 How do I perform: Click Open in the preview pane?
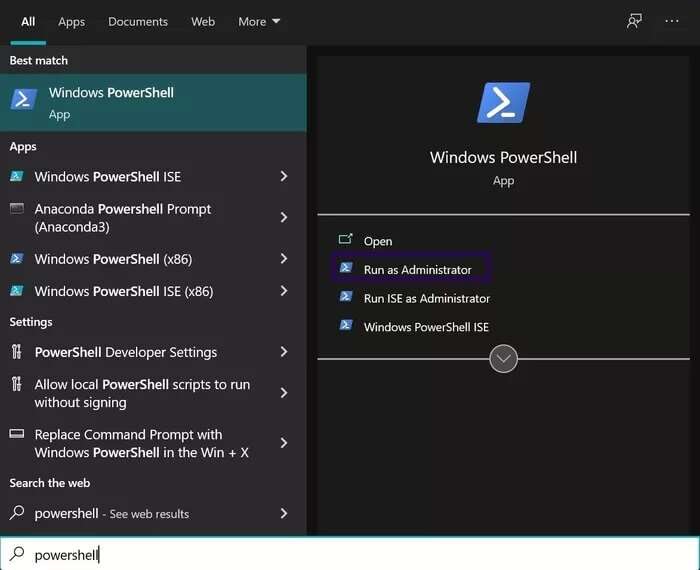[x=378, y=241]
